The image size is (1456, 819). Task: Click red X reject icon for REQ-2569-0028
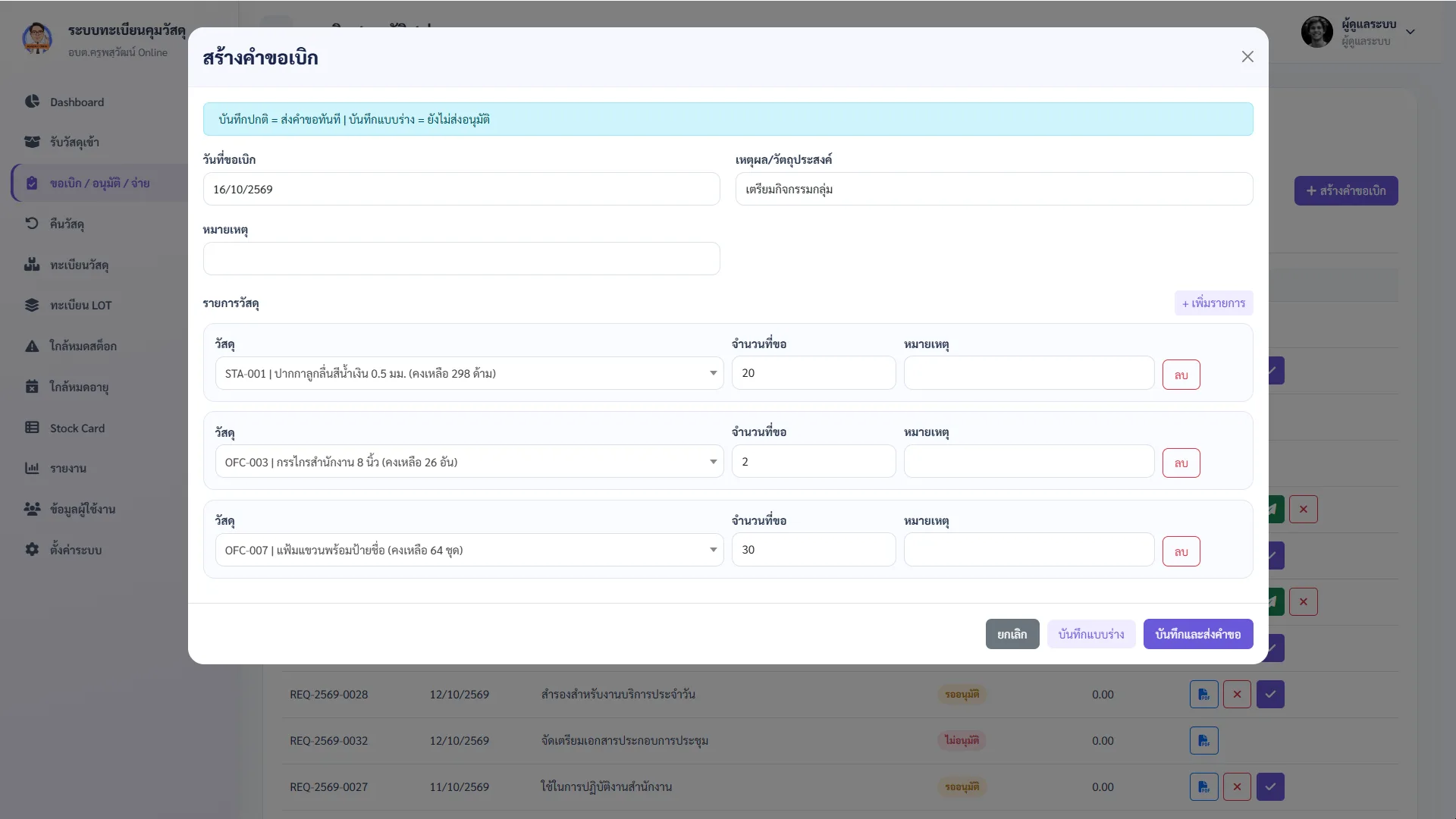(1237, 694)
